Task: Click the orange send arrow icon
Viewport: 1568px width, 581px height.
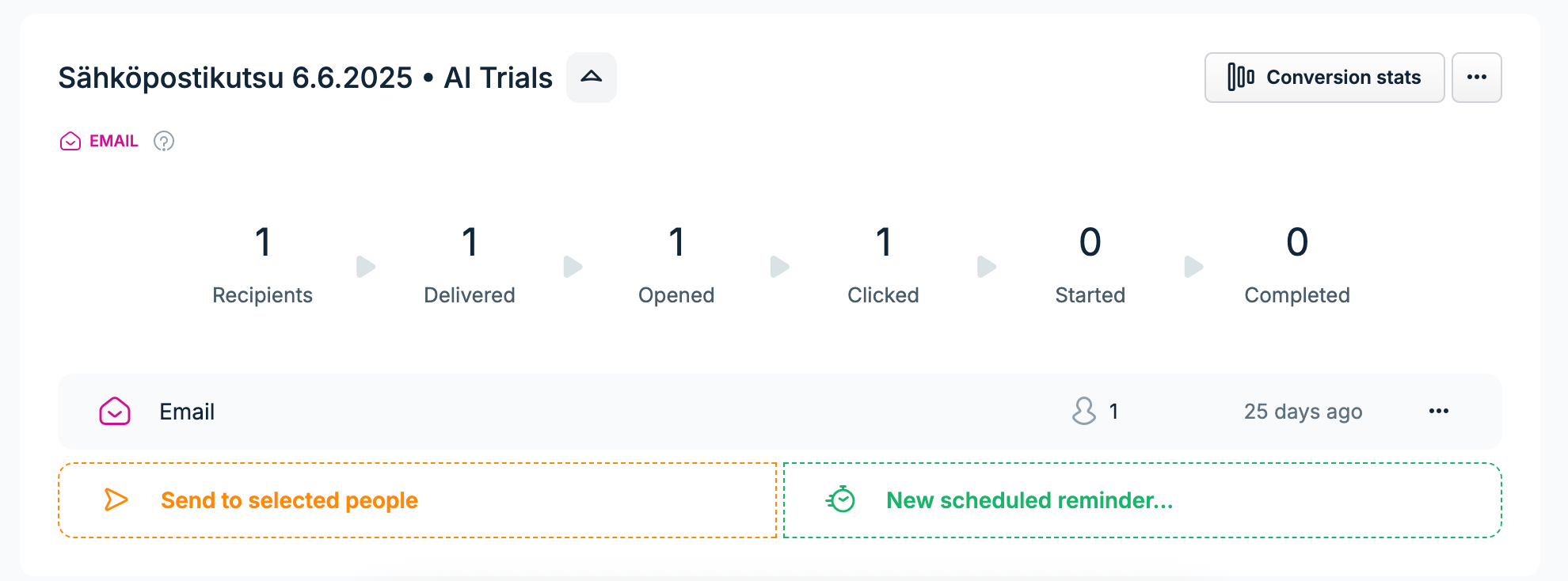Action: pyautogui.click(x=116, y=499)
